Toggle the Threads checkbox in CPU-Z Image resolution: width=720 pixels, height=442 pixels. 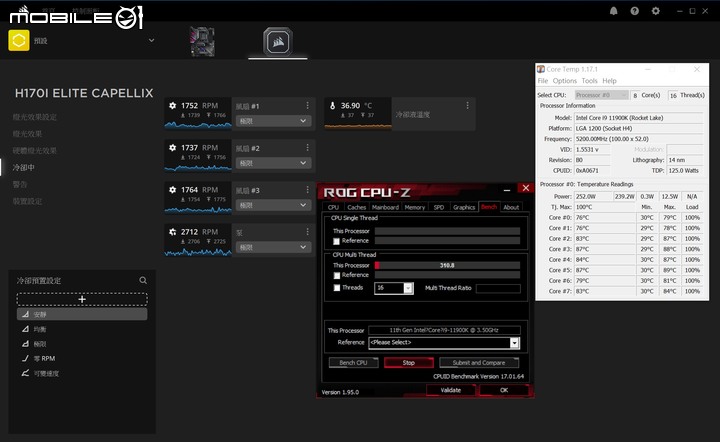click(x=337, y=288)
